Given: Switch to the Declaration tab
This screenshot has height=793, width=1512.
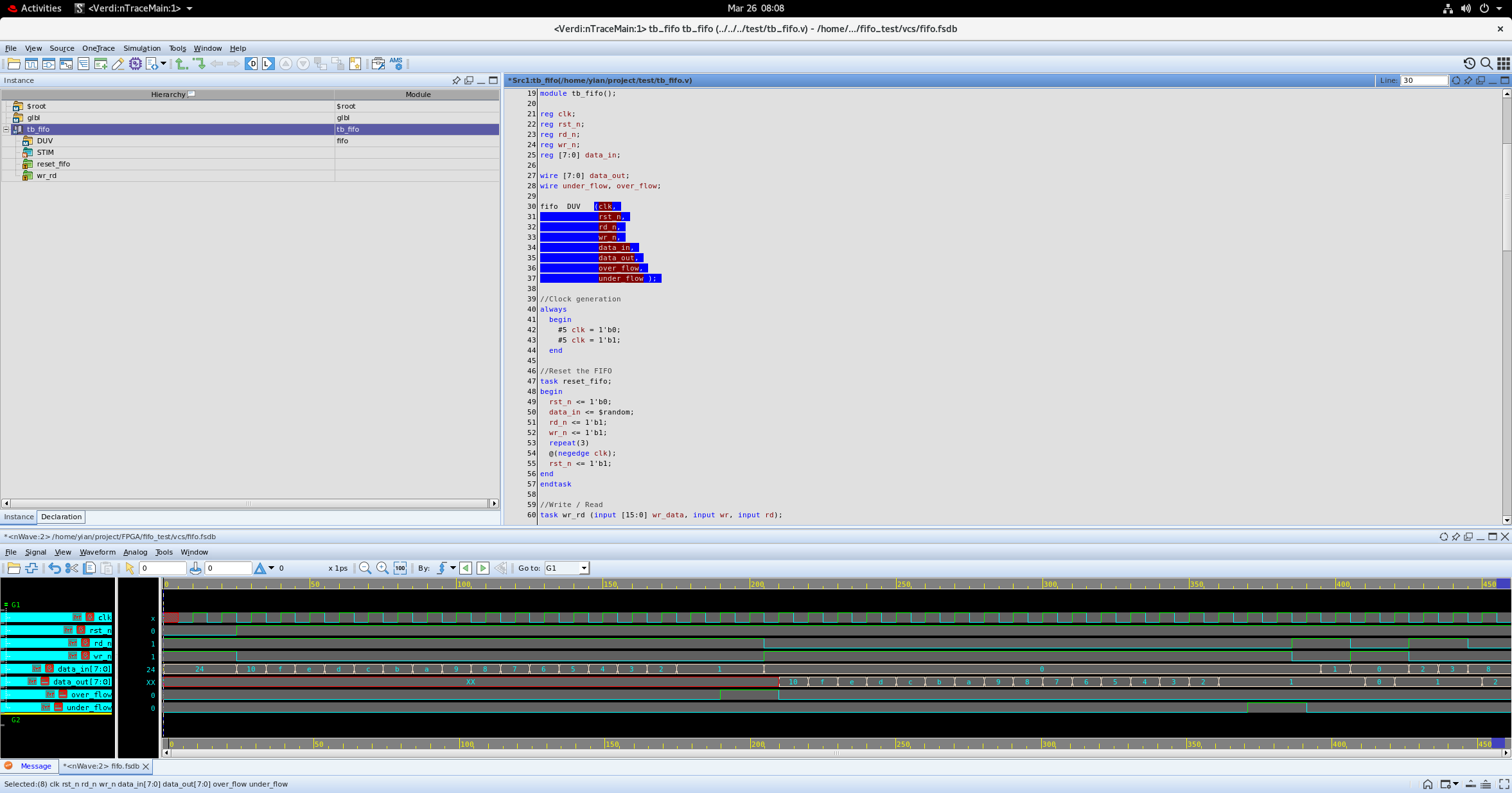Looking at the screenshot, I should [61, 517].
